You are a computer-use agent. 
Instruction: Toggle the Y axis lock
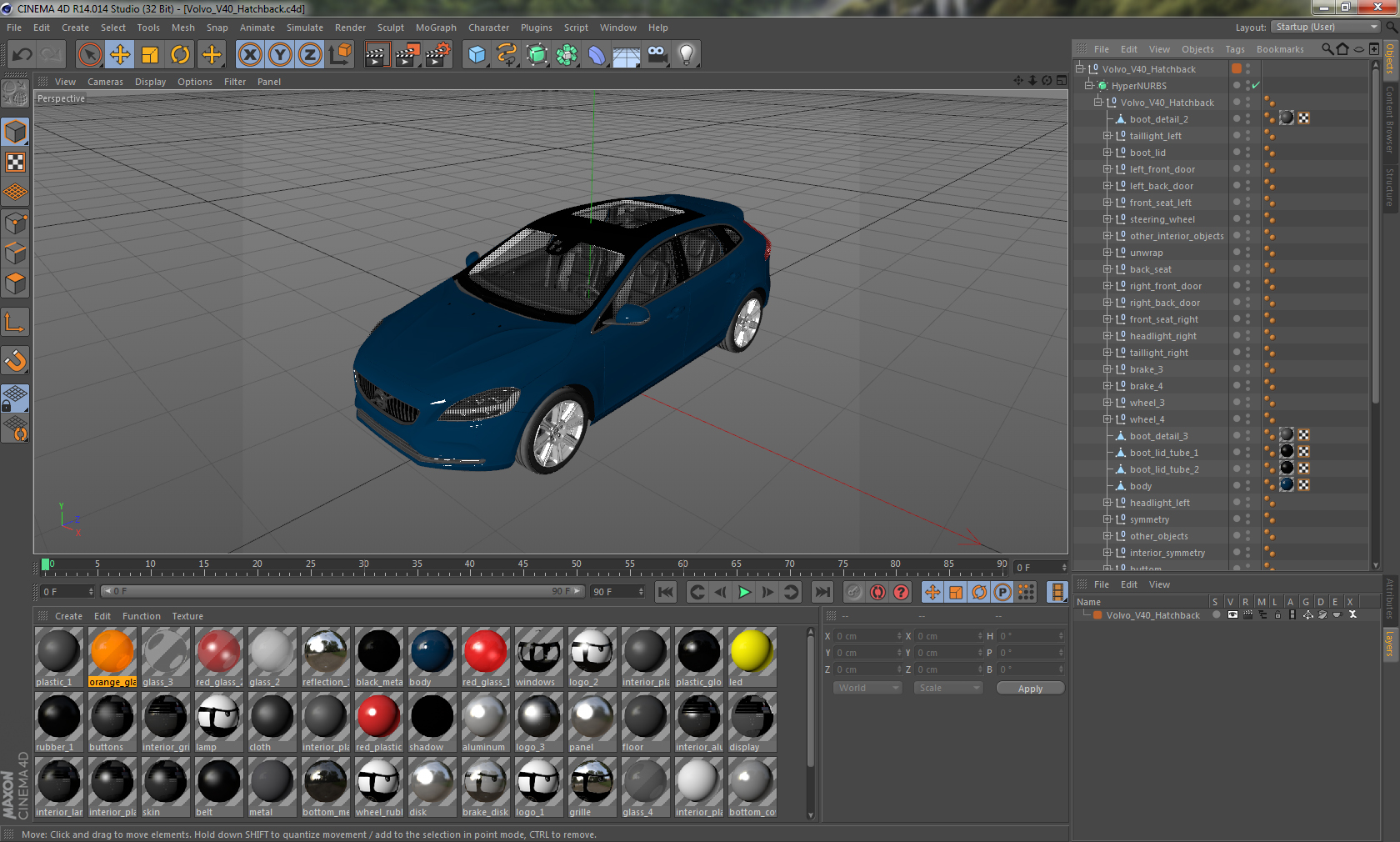point(280,55)
